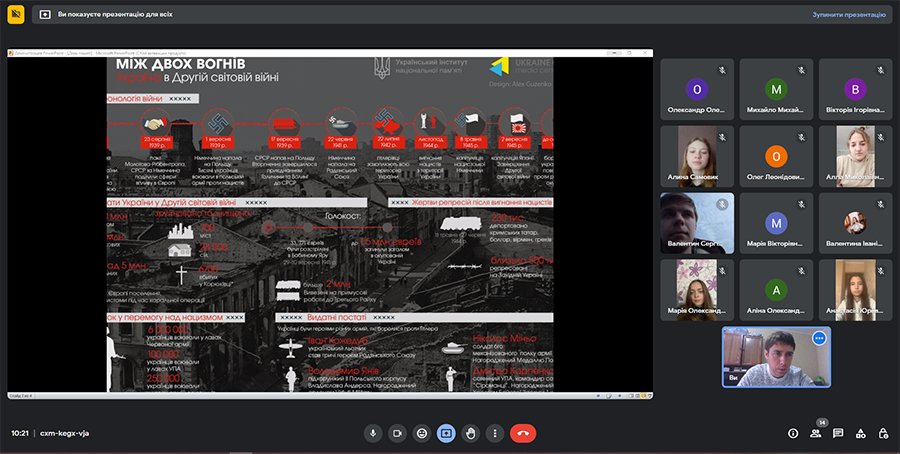Click the 10:21 clock in the bottom bar
Viewport: 900px width, 454px height.
(20, 433)
